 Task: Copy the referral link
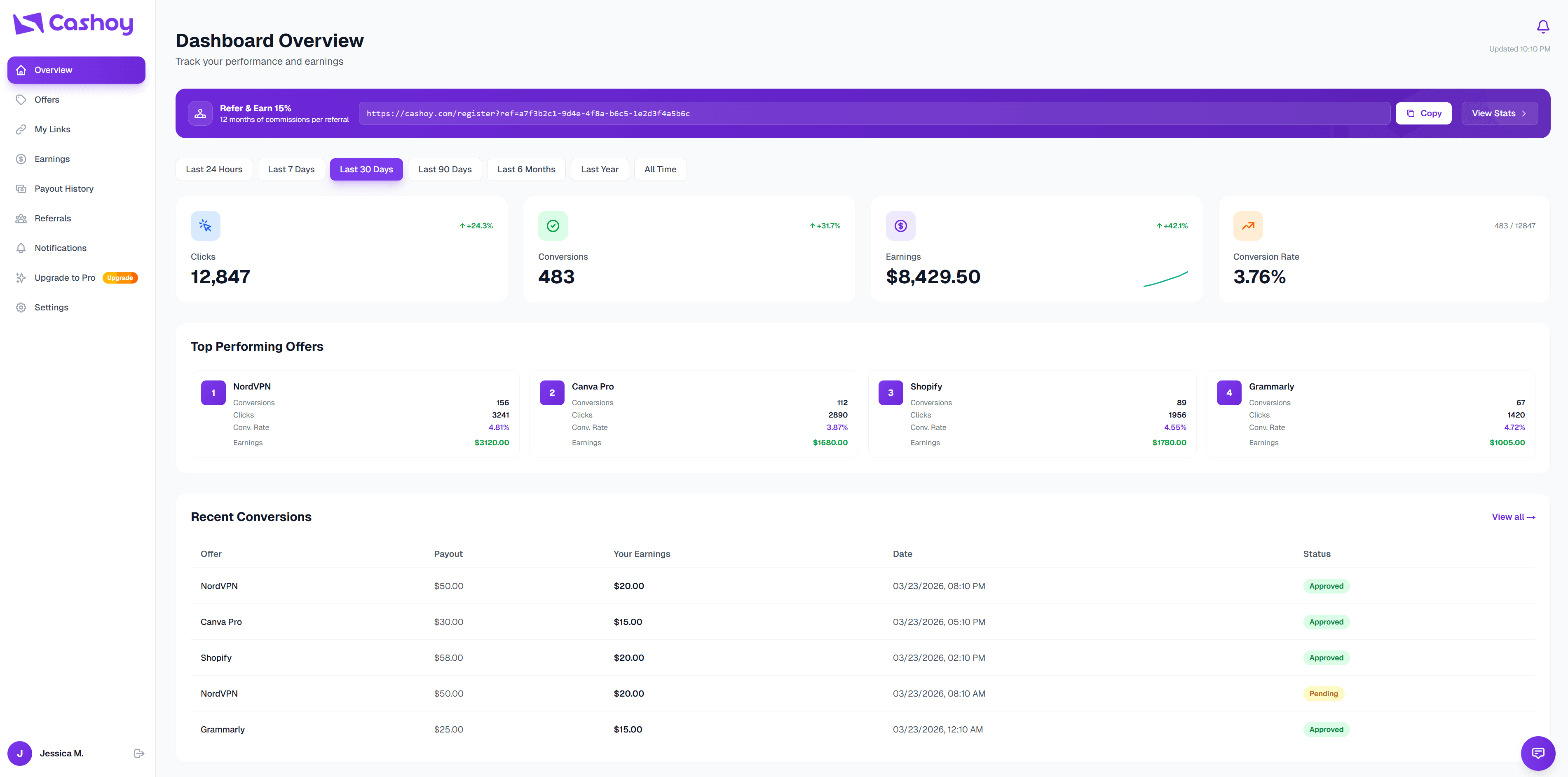pyautogui.click(x=1423, y=113)
